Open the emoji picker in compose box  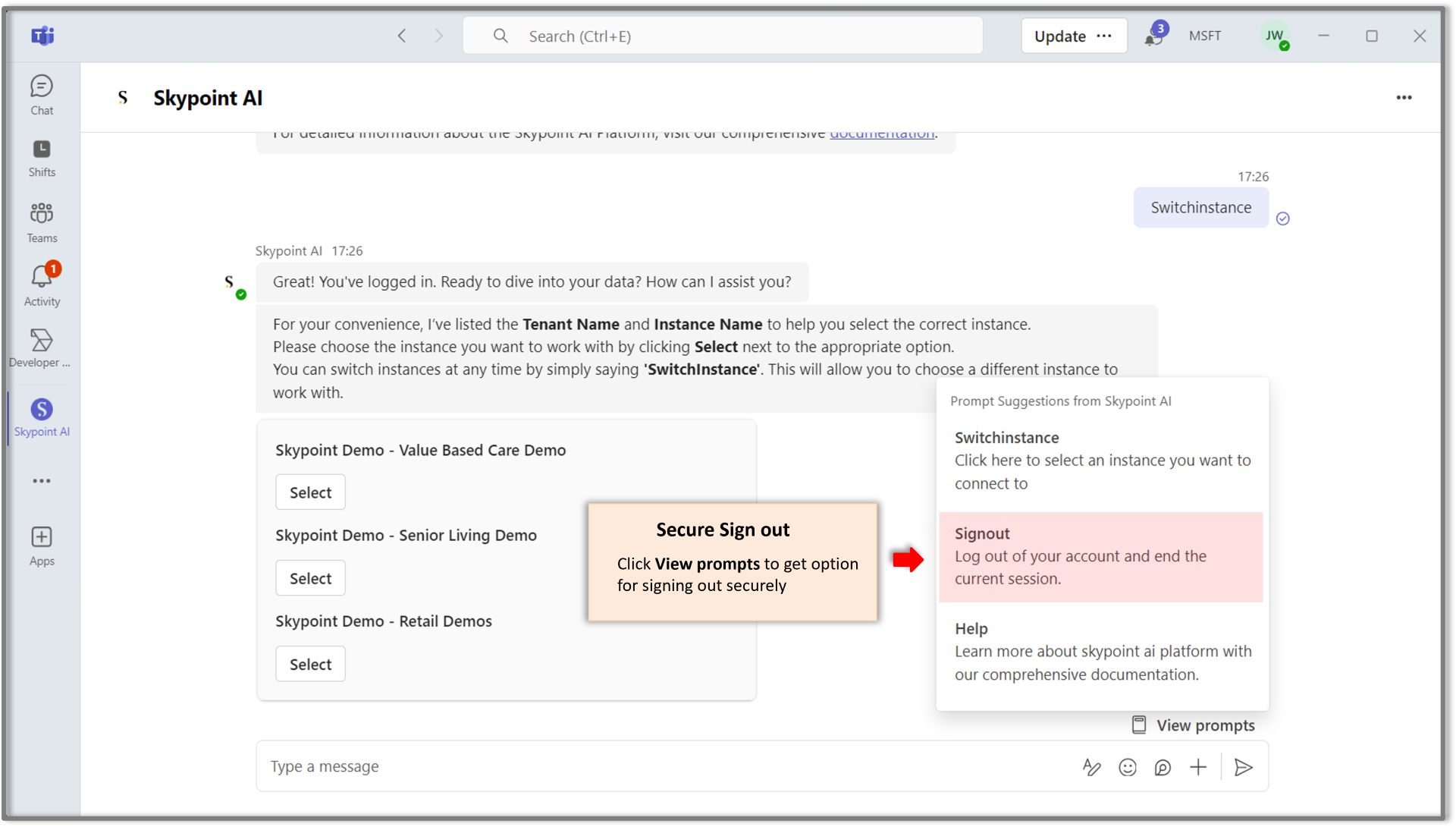1128,767
